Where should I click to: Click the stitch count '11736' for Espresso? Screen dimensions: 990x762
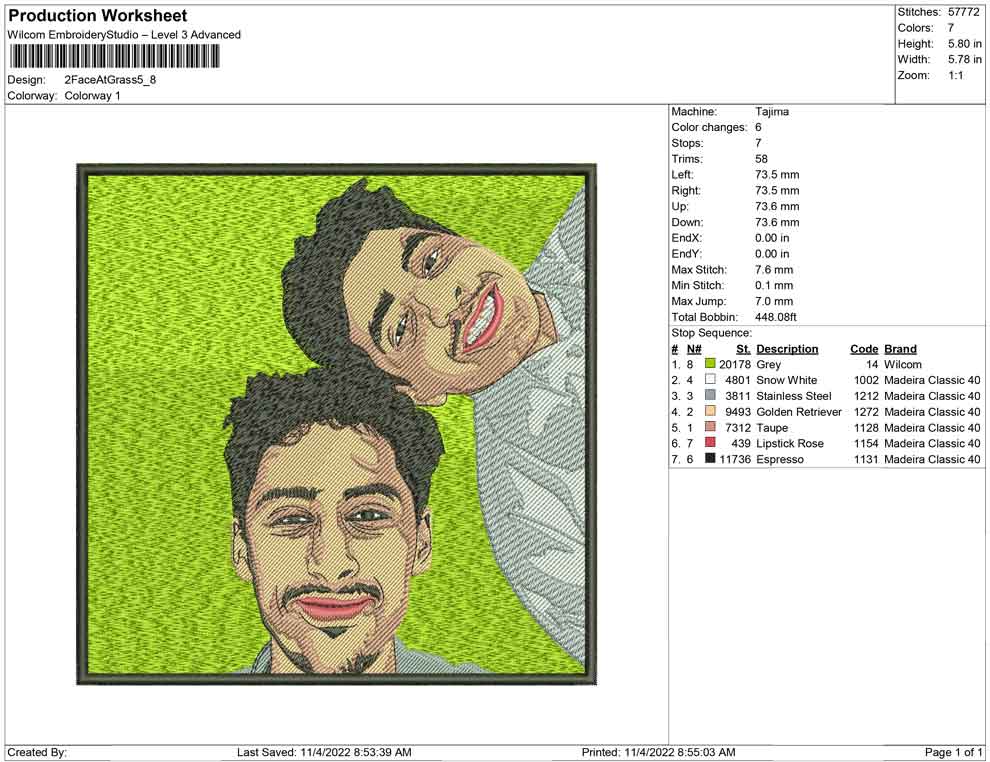pos(735,459)
